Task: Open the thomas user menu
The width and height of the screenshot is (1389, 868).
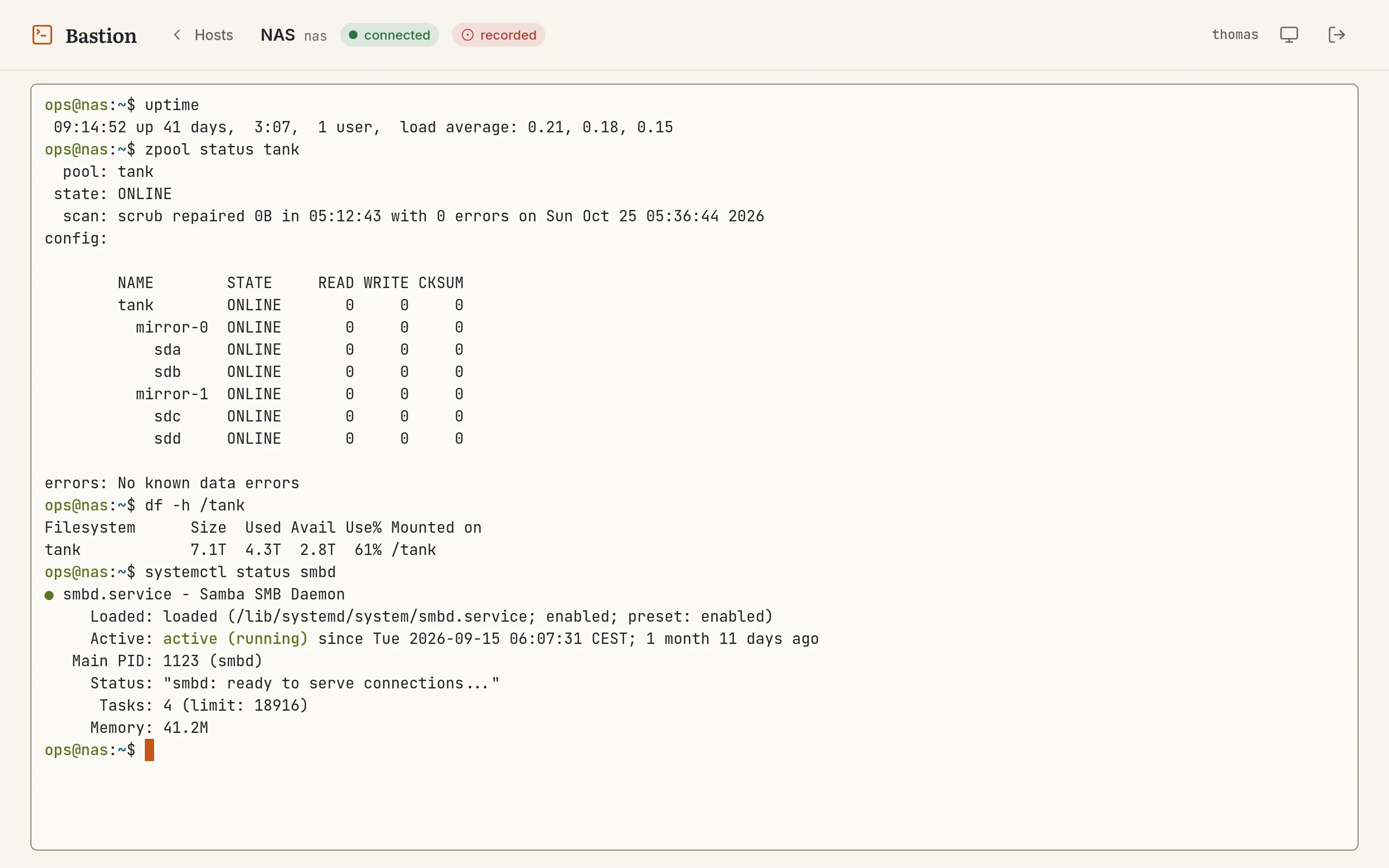Action: pos(1234,34)
